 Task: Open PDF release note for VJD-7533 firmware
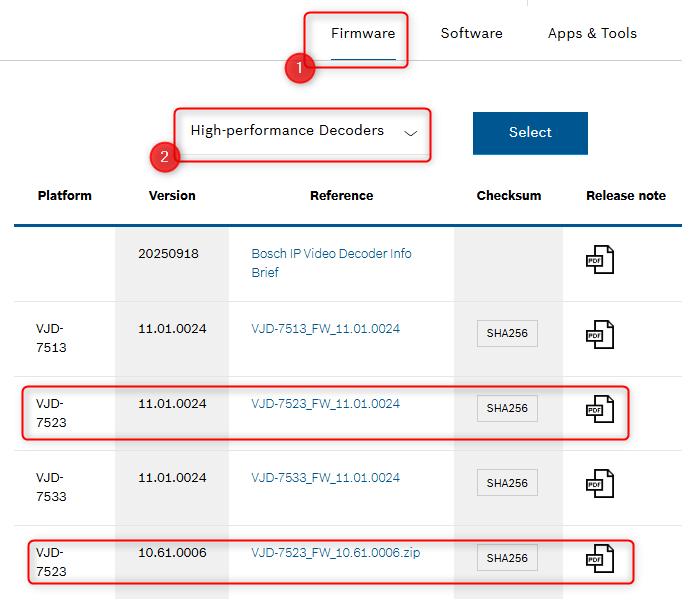pos(599,483)
